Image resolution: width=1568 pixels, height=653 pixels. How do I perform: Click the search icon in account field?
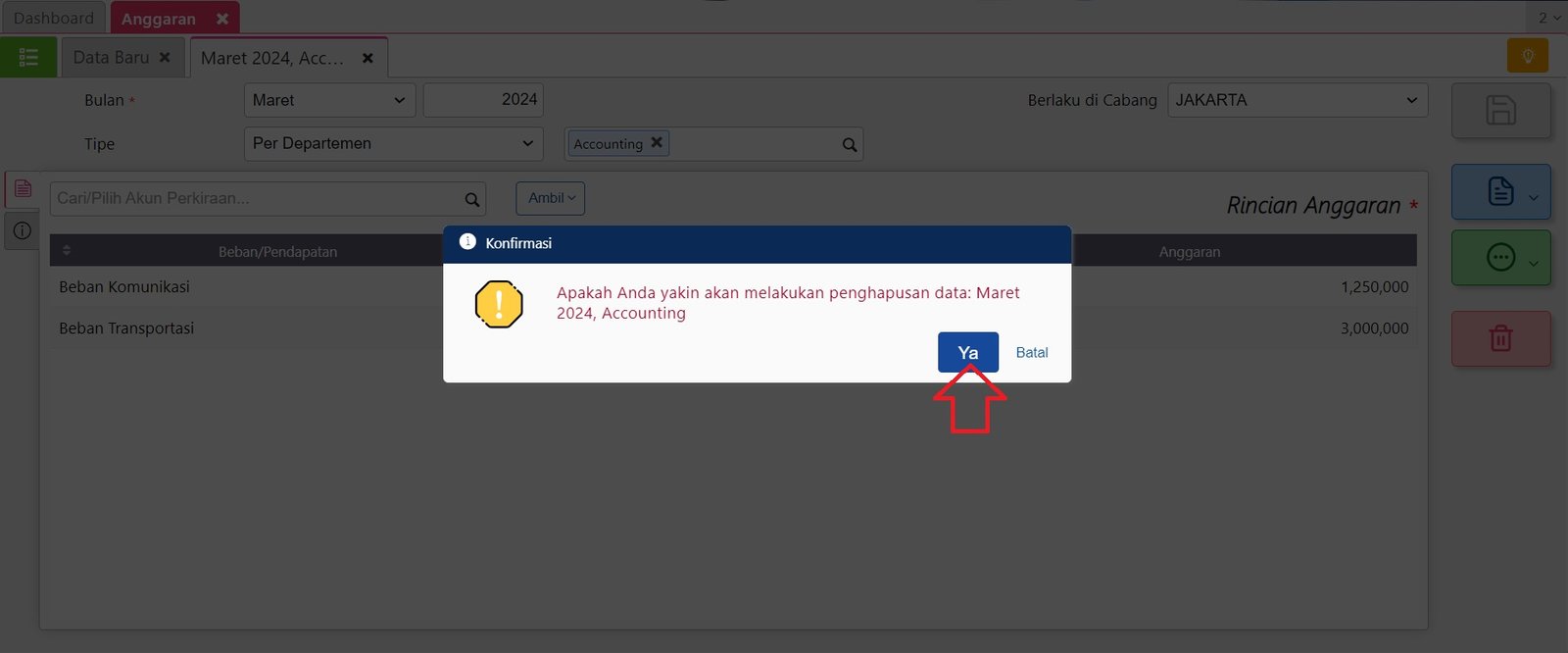[471, 200]
